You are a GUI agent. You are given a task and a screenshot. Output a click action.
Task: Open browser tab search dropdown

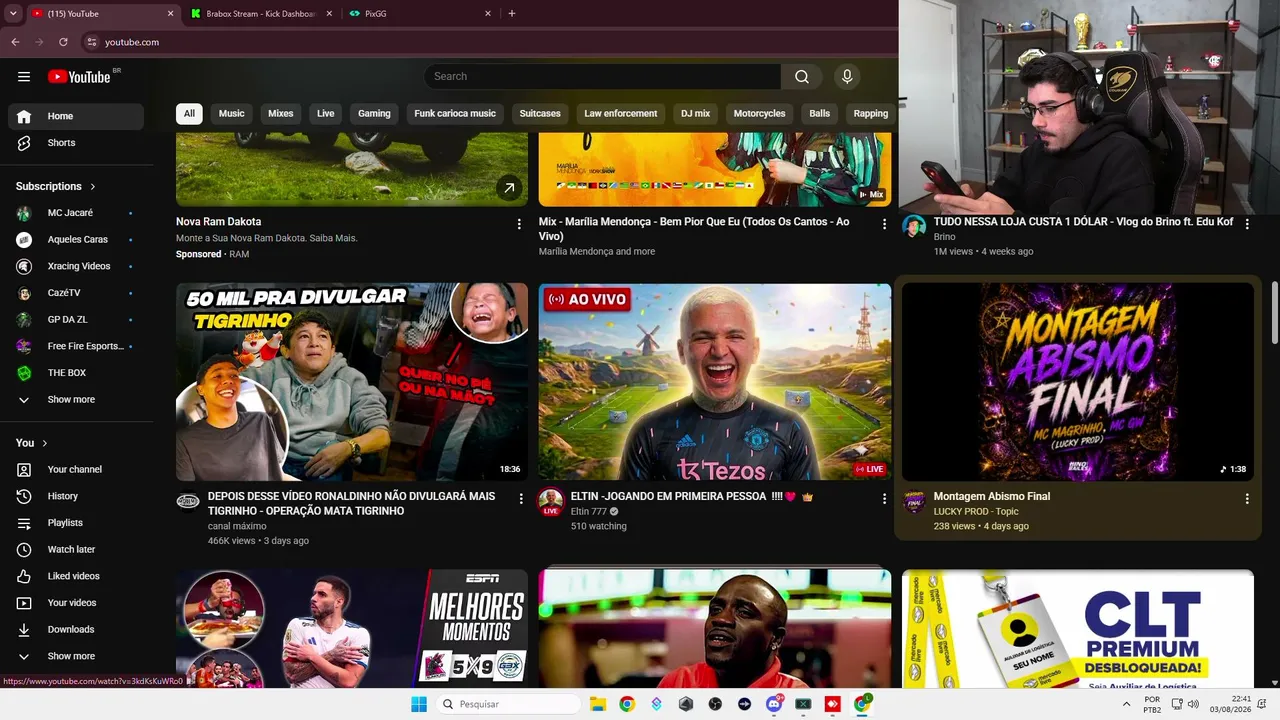click(x=13, y=13)
